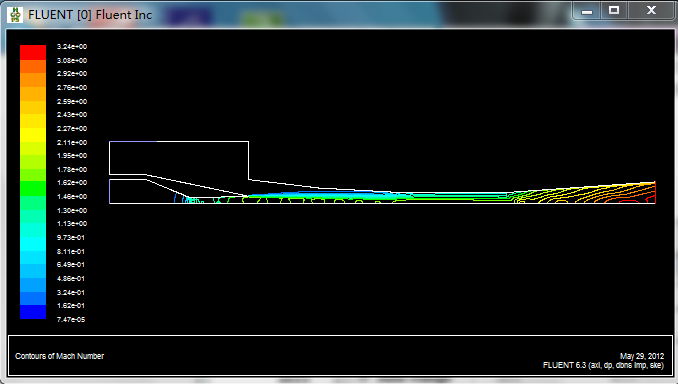The image size is (678, 384).
Task: Minimize the FLUENT window
Action: [x=587, y=11]
